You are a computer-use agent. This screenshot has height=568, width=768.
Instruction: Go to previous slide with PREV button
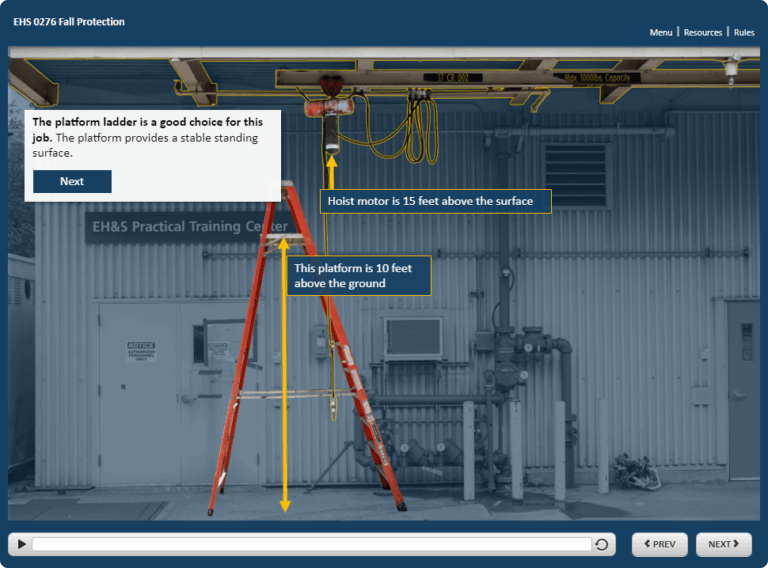point(659,544)
